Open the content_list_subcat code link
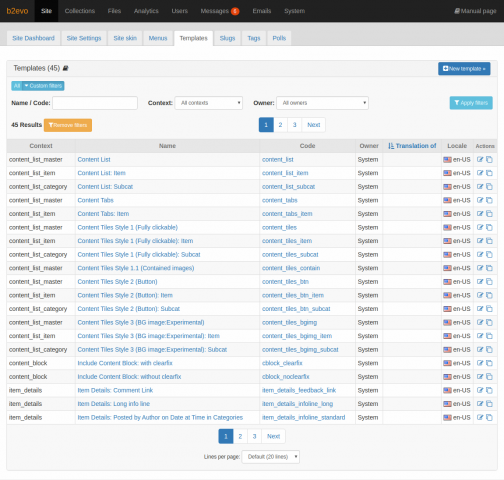The image size is (504, 480). click(x=288, y=187)
